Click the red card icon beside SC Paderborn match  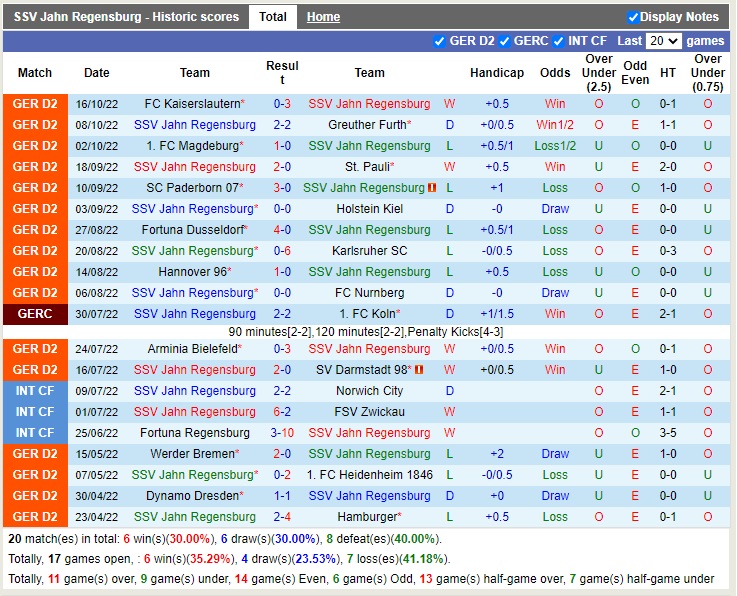(x=432, y=188)
